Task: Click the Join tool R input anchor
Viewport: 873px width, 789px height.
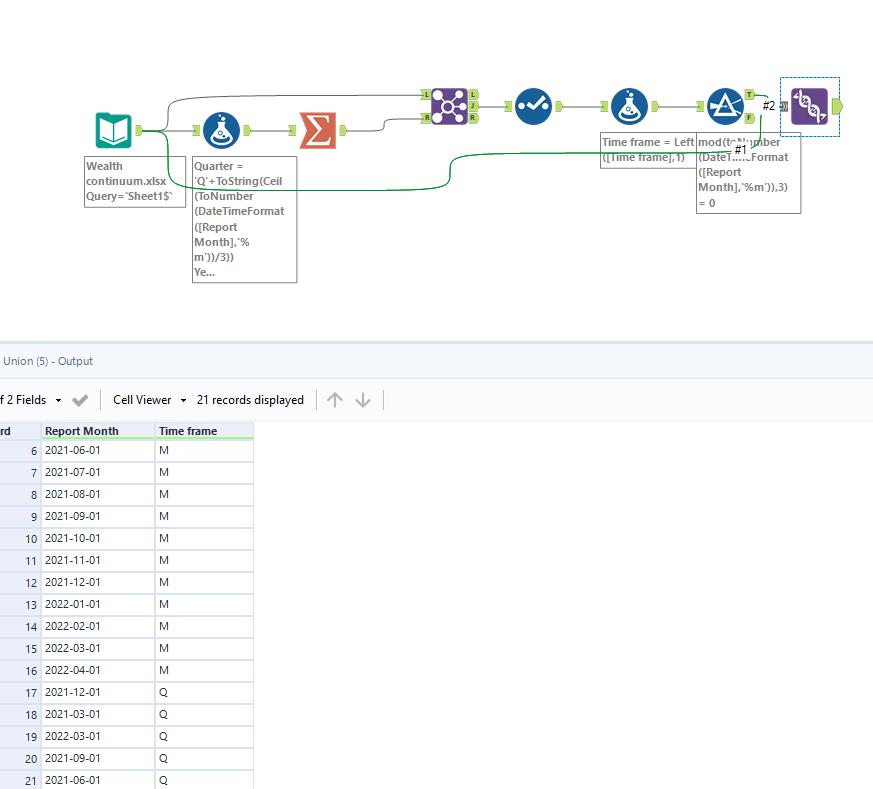Action: (x=426, y=117)
